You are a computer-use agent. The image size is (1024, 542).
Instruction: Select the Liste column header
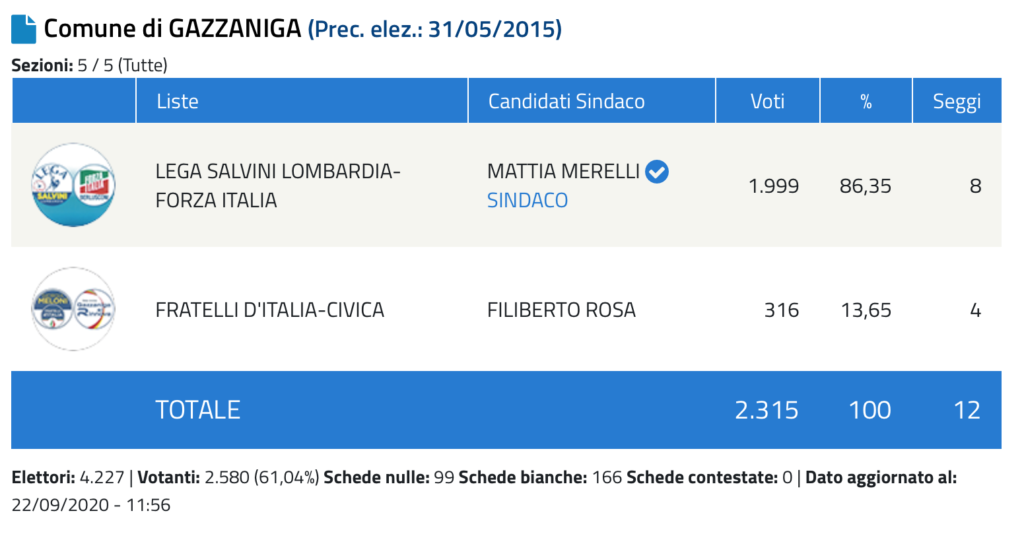(x=178, y=101)
